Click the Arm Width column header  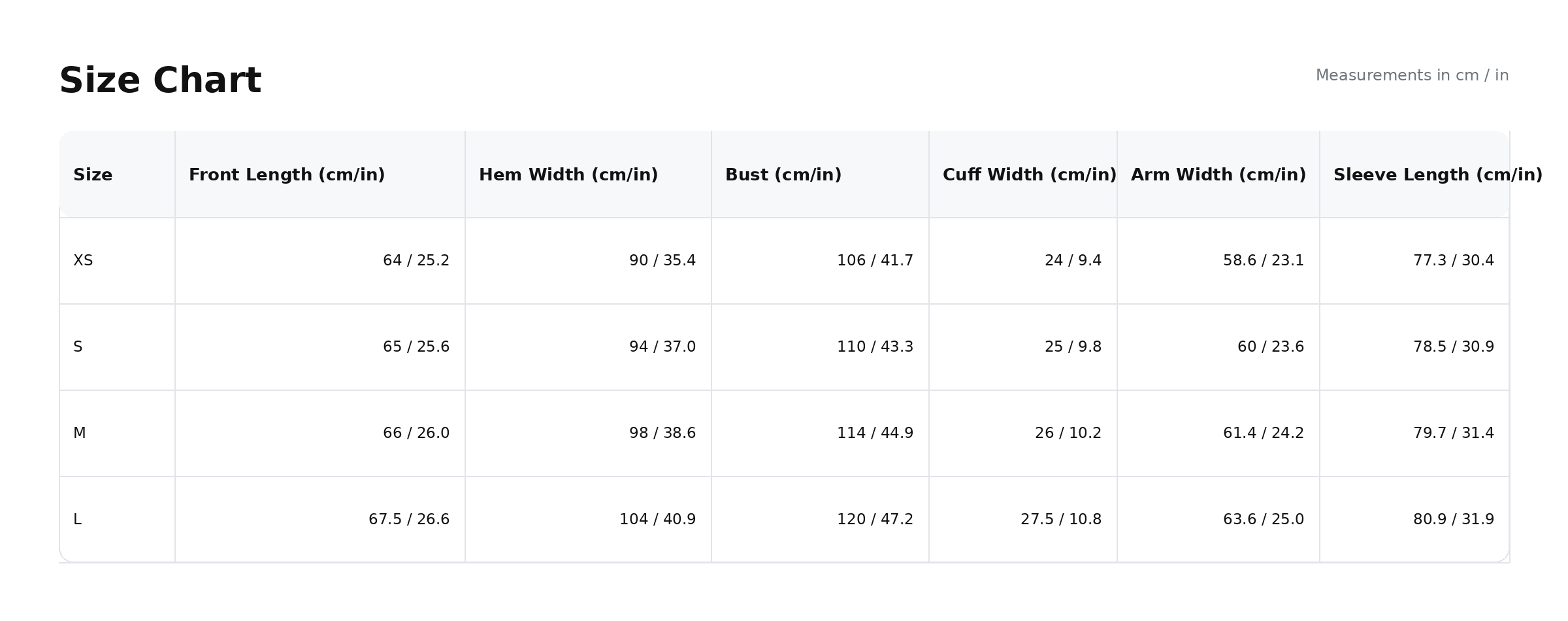pyautogui.click(x=1218, y=175)
